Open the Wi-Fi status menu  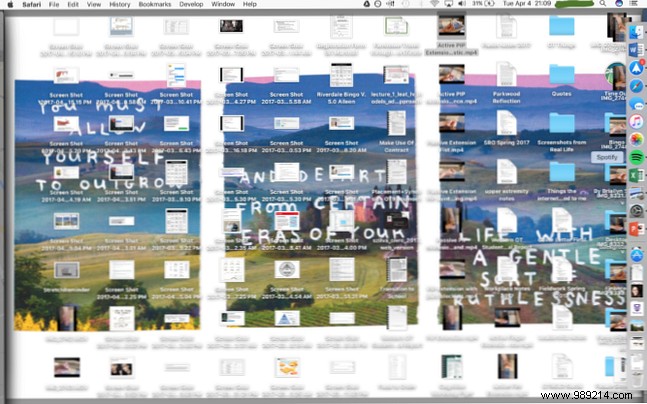[434, 4]
